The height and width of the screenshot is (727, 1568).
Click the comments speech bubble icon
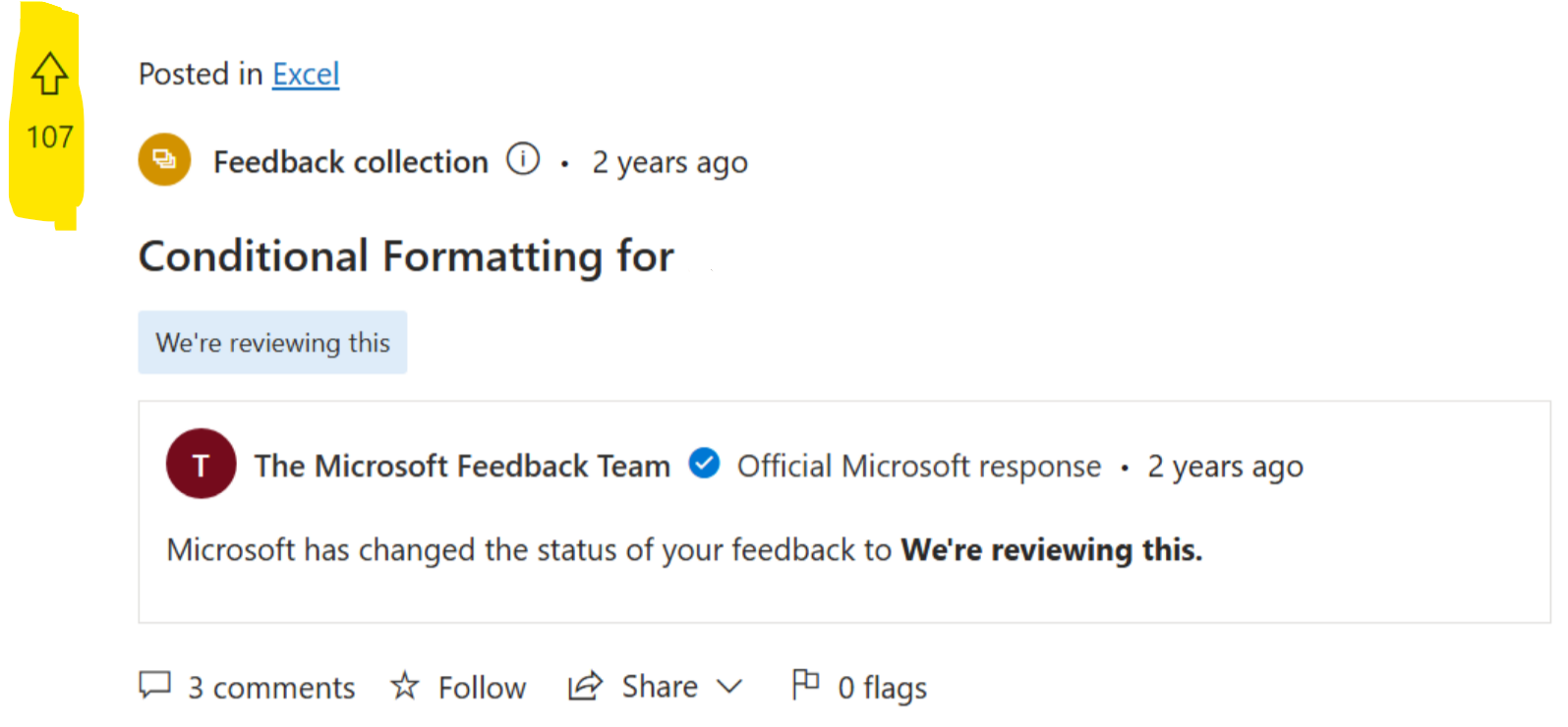155,685
